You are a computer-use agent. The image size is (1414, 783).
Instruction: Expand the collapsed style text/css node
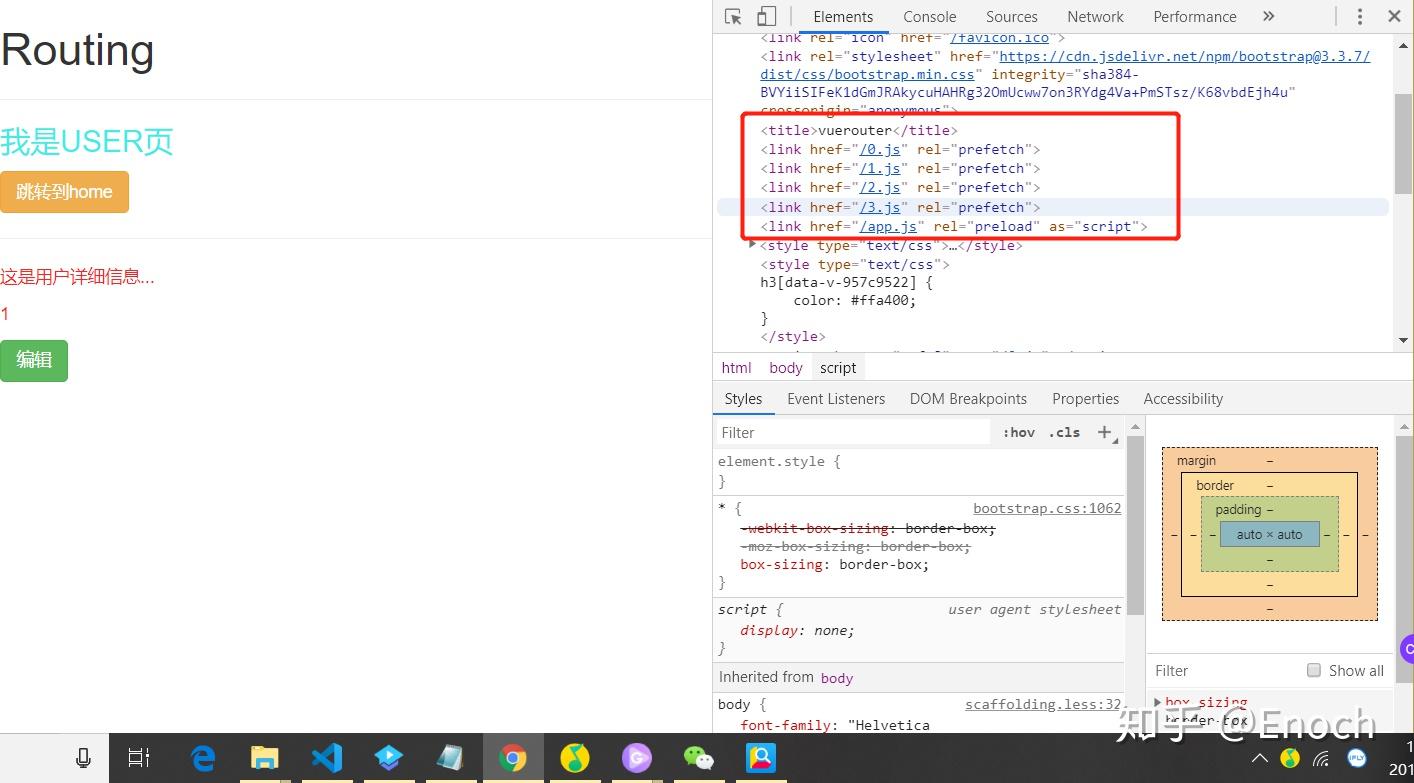tap(753, 245)
